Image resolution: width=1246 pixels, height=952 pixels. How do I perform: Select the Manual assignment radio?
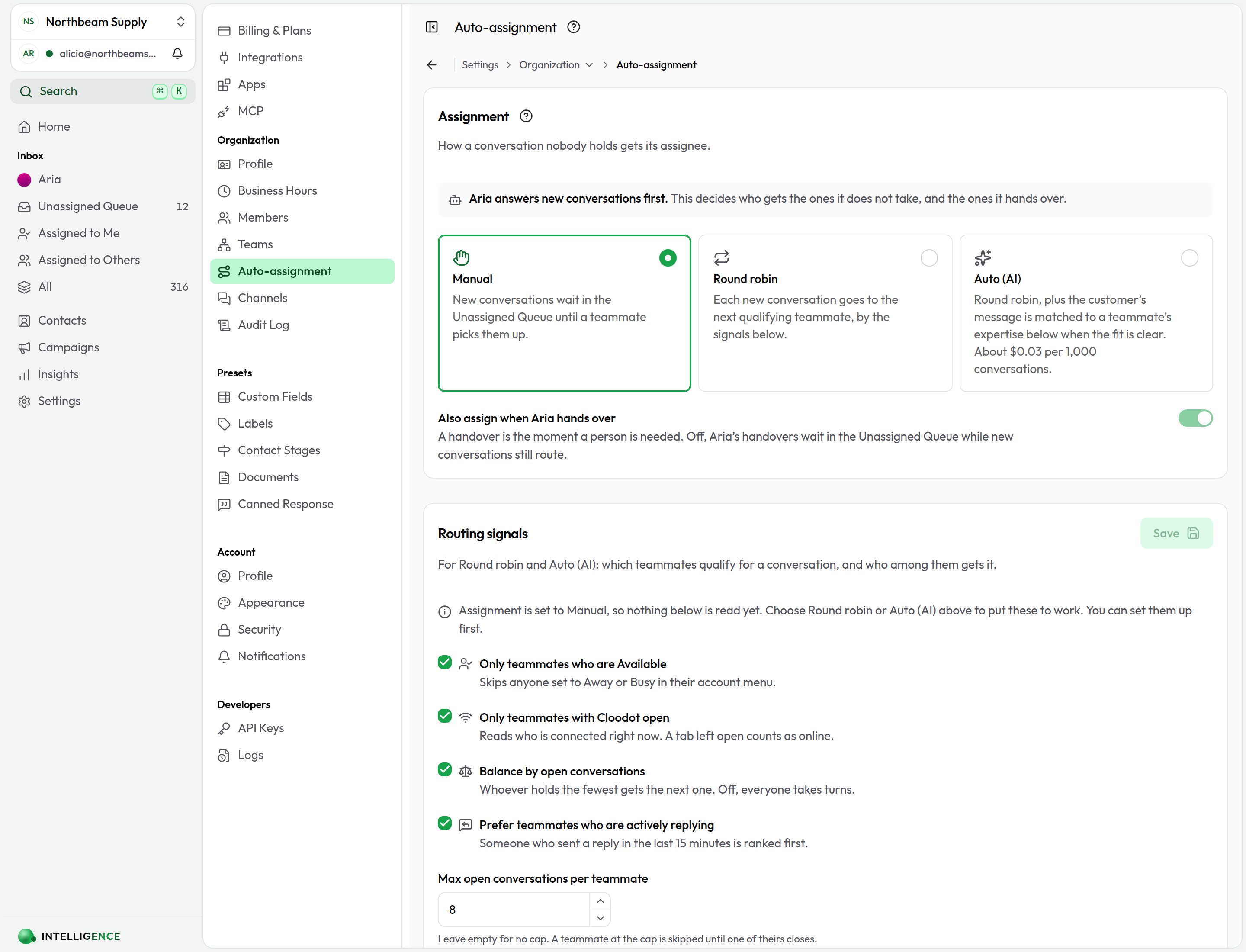pyautogui.click(x=668, y=258)
